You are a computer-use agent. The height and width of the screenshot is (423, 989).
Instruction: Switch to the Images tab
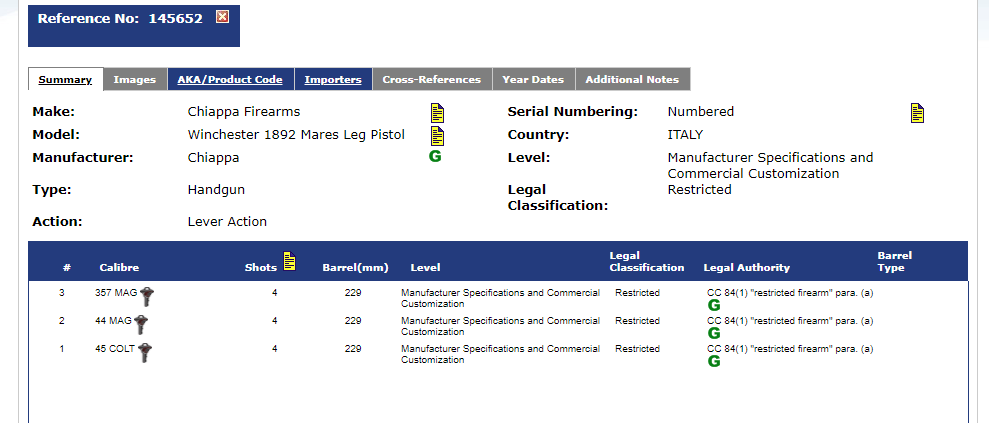click(134, 80)
